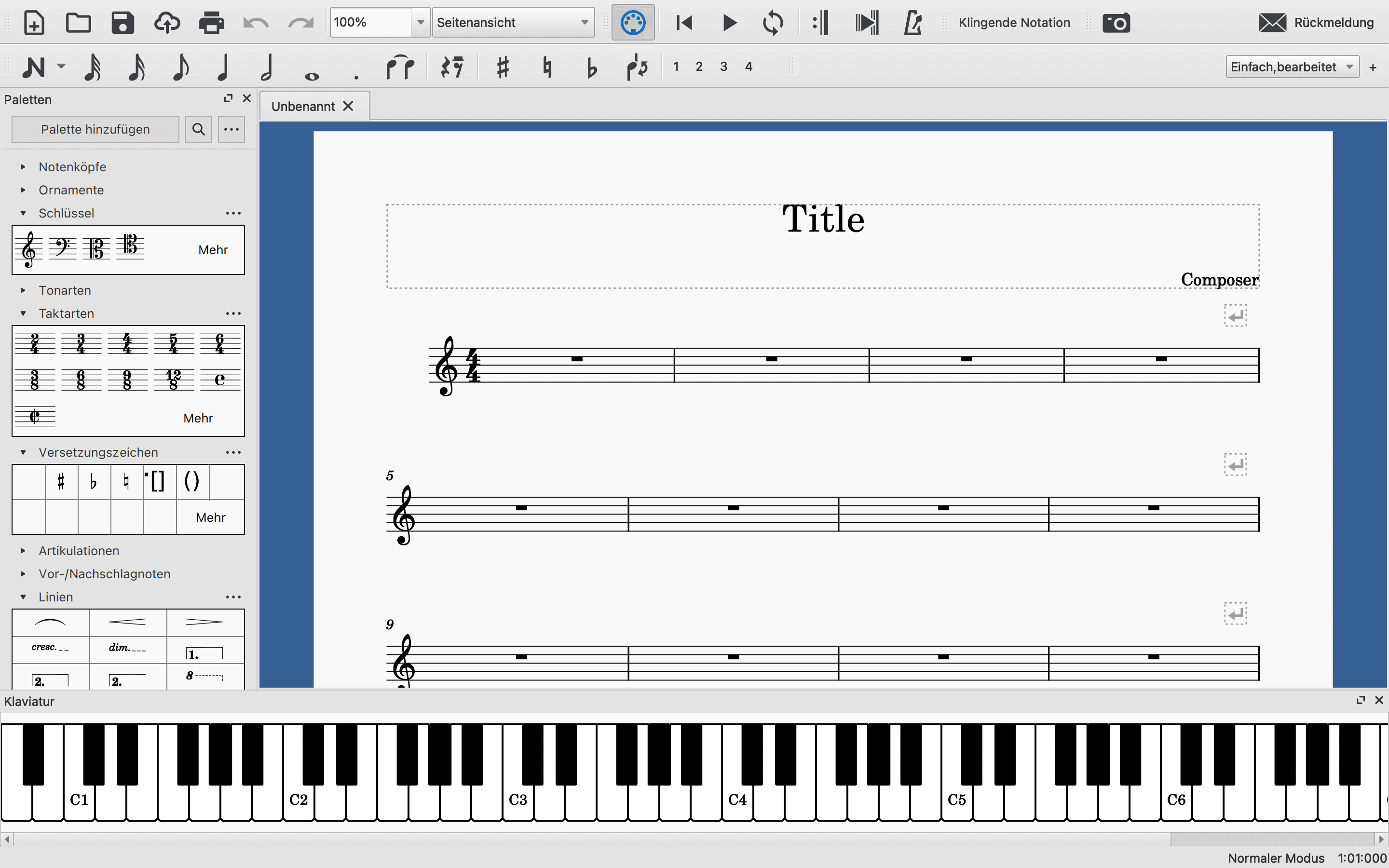Flip note stem direction
This screenshot has width=1389, height=868.
[x=637, y=67]
